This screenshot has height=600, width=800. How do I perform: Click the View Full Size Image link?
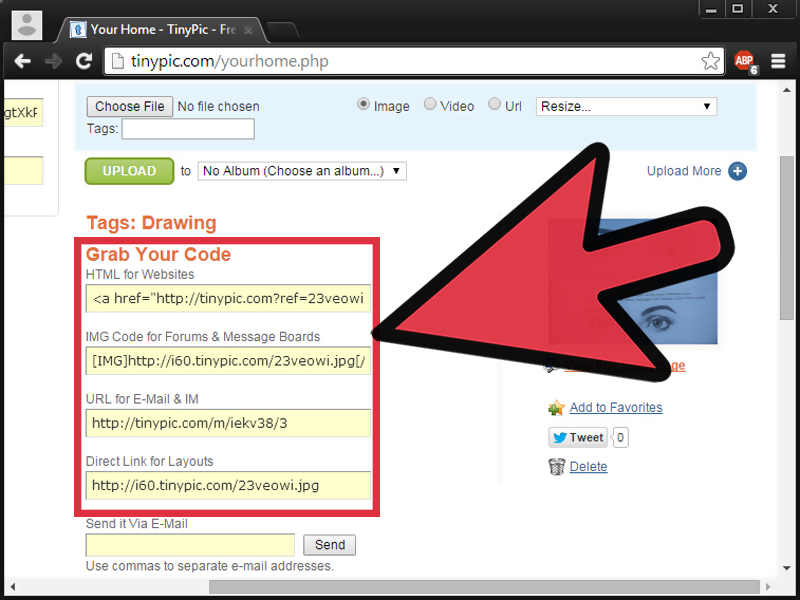pyautogui.click(x=625, y=365)
